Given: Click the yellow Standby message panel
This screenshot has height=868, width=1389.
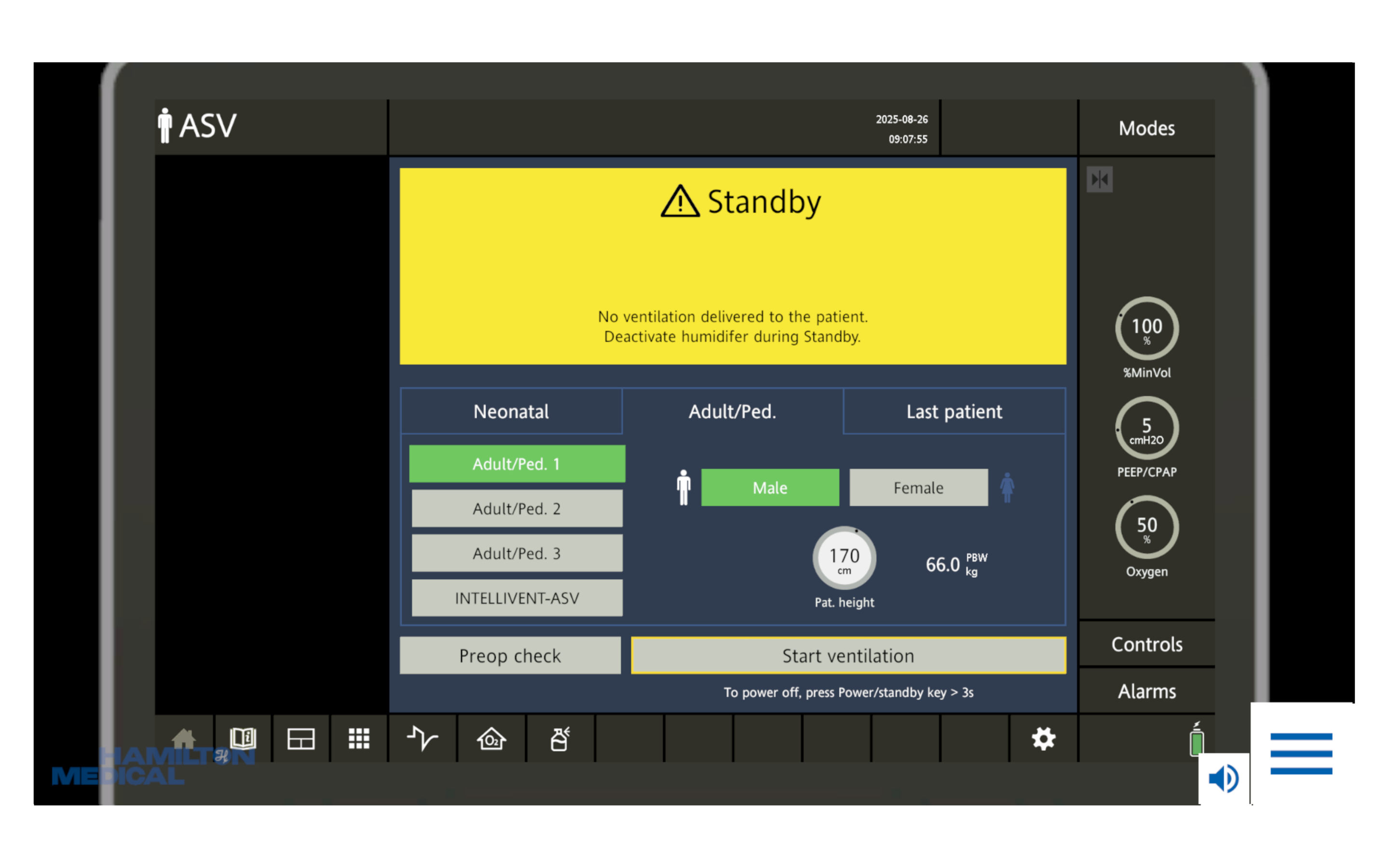Looking at the screenshot, I should [733, 266].
